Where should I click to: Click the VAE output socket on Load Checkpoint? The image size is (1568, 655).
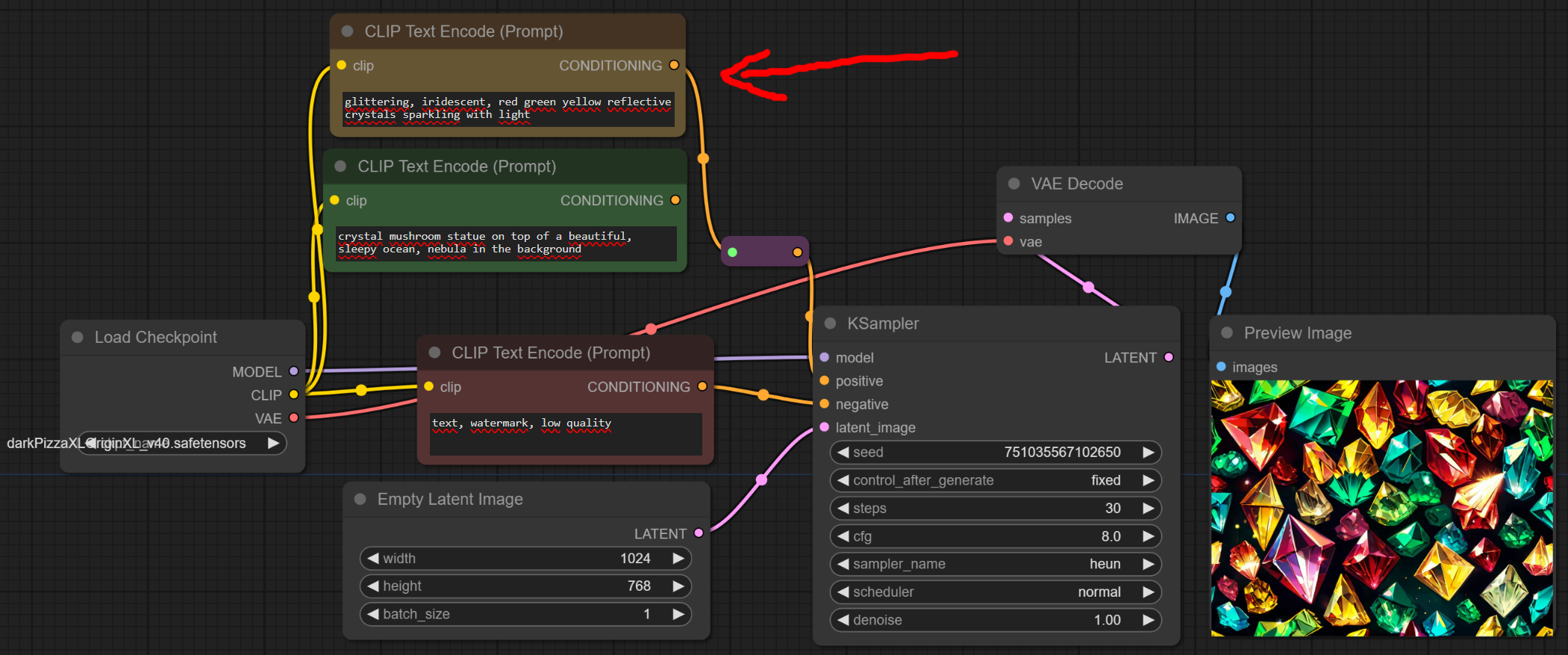[293, 417]
